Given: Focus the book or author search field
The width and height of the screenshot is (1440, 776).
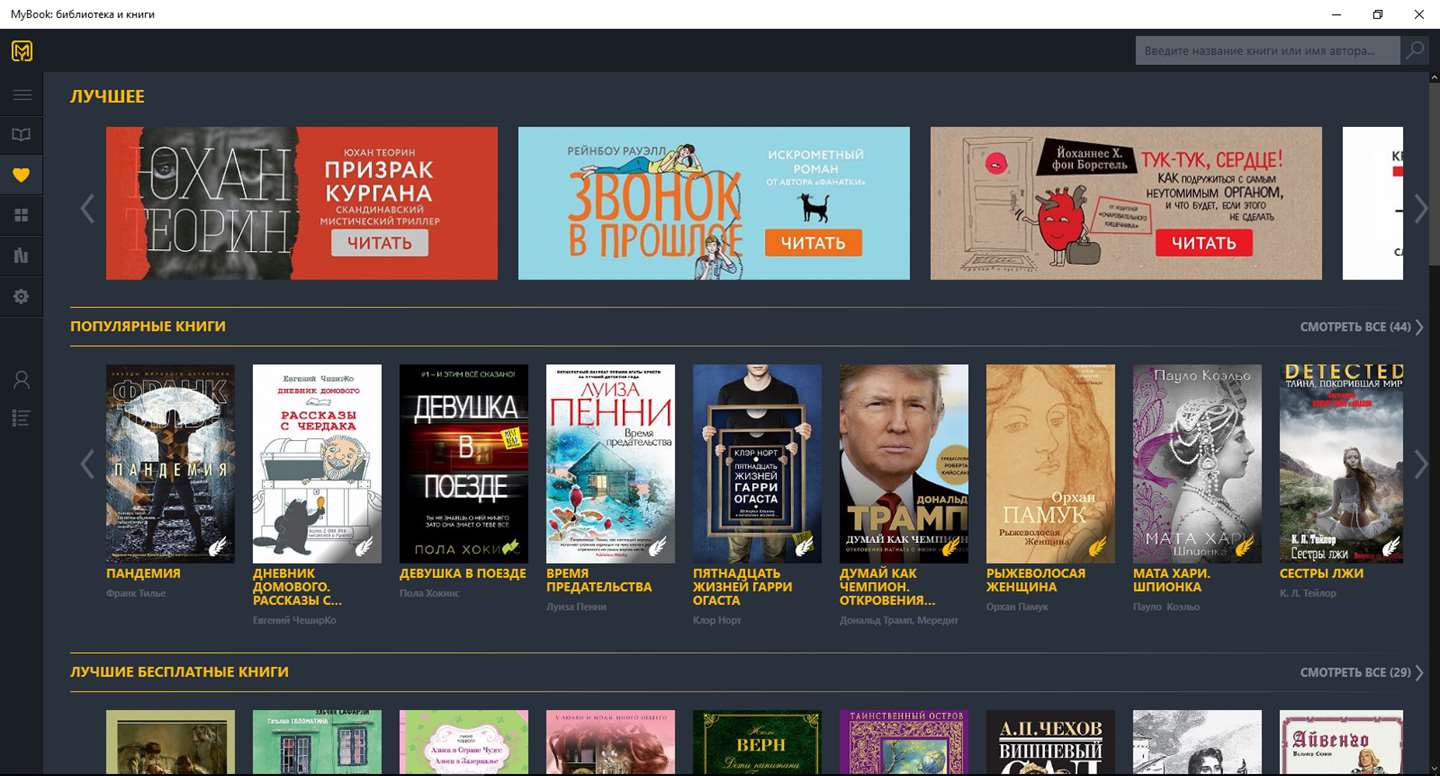Looking at the screenshot, I should coord(1268,51).
